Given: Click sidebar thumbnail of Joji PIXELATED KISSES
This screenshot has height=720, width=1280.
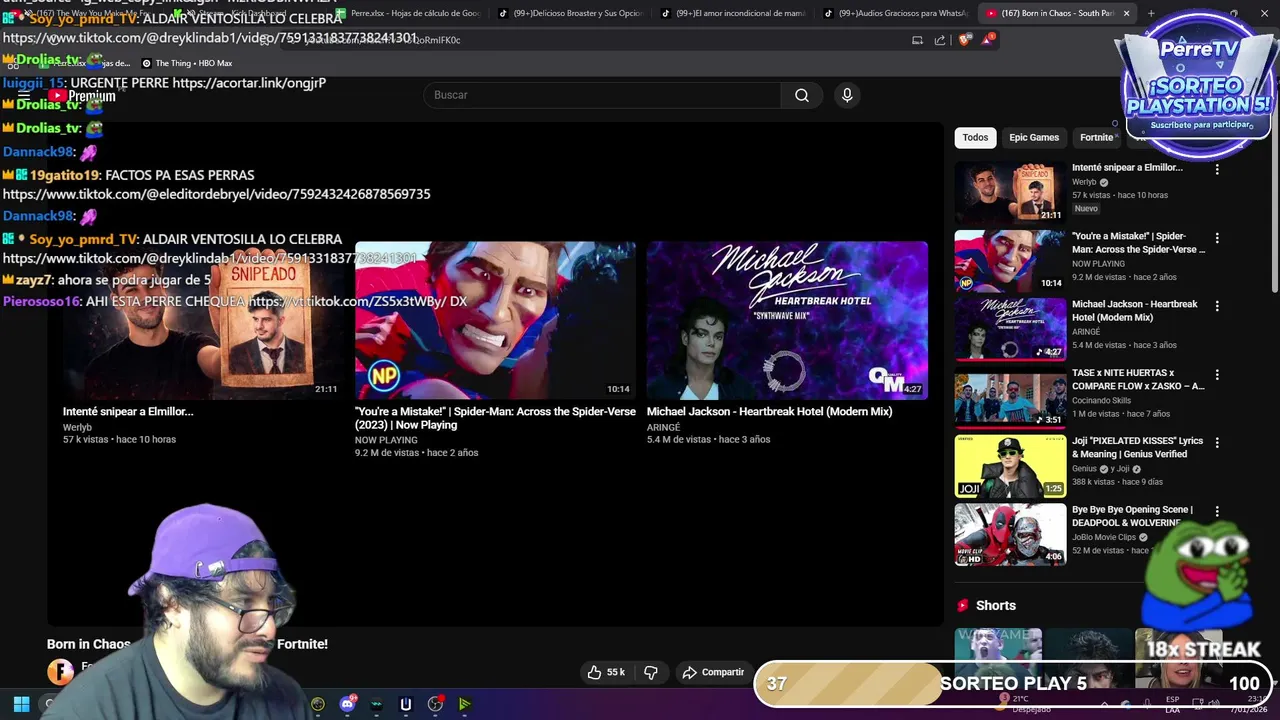Looking at the screenshot, I should (x=1010, y=465).
